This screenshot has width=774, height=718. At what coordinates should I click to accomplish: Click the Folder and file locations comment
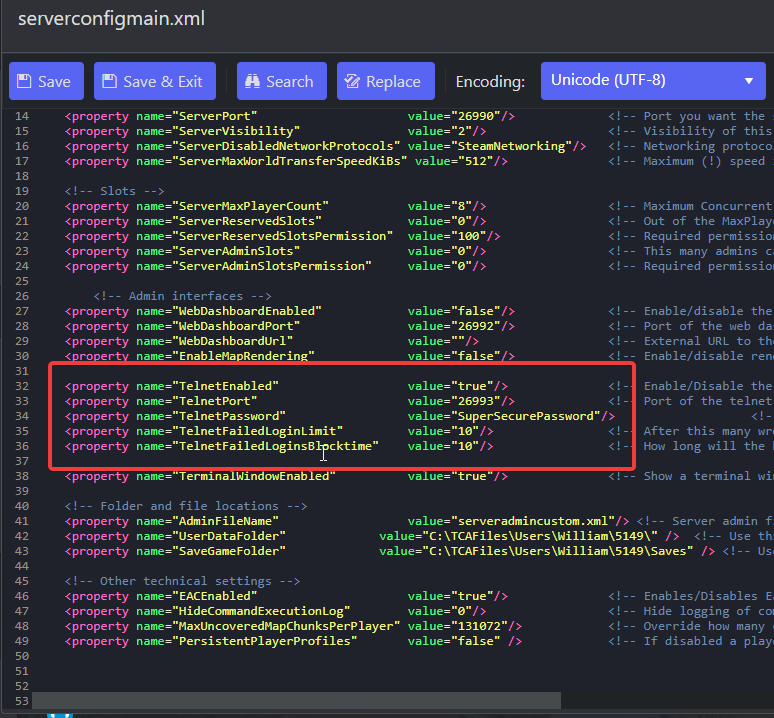(186, 506)
